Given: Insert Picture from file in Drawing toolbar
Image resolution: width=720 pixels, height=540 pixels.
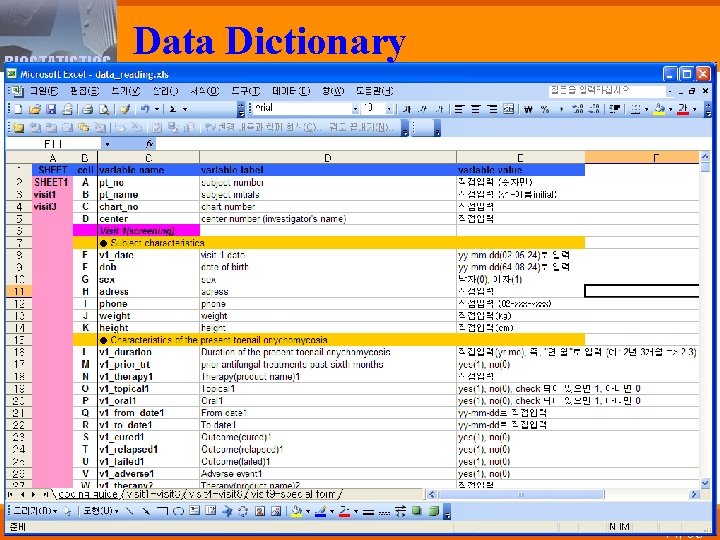Looking at the screenshot, I should coord(276,511).
